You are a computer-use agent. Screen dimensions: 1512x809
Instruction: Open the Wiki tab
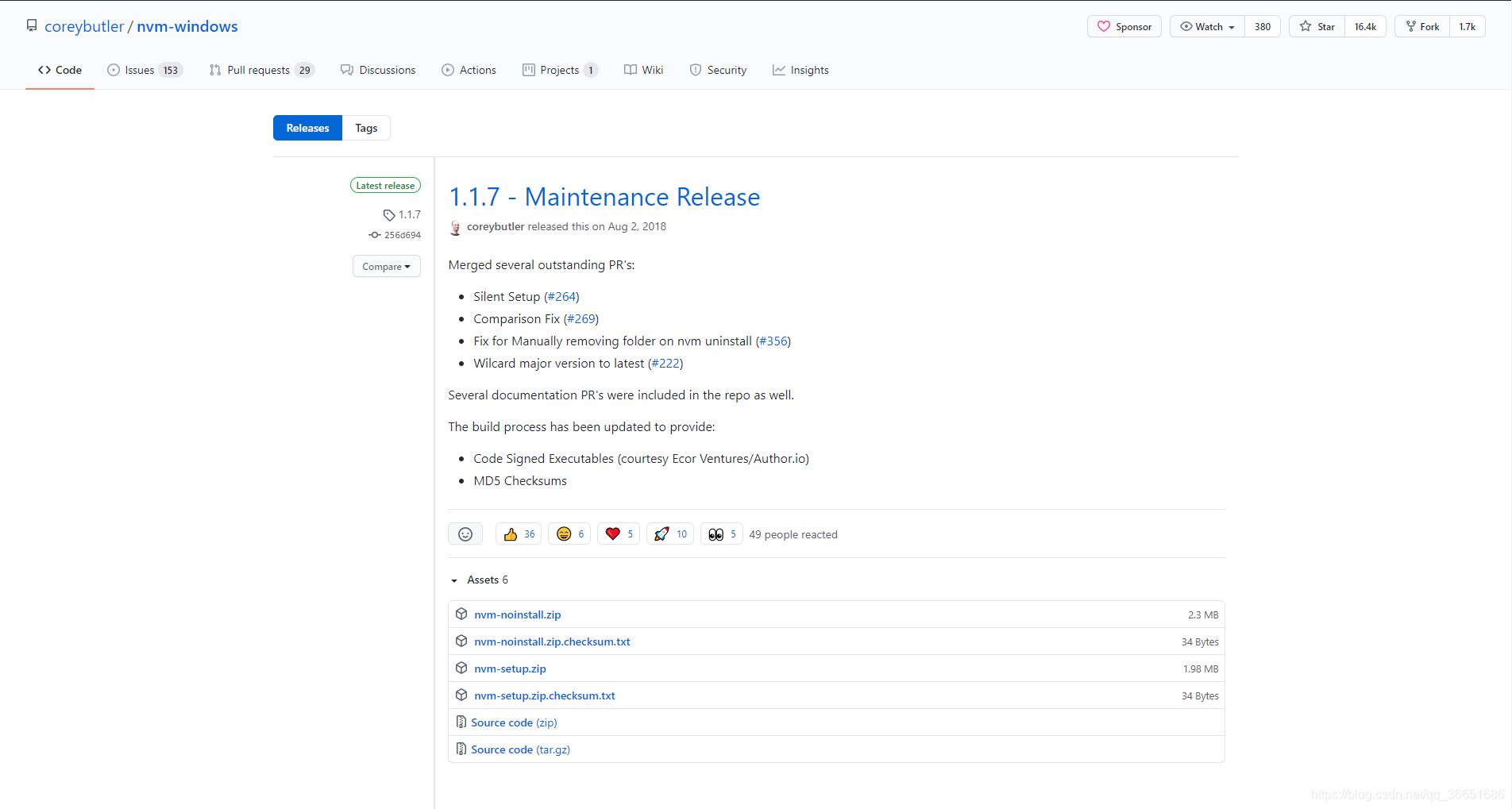point(644,70)
